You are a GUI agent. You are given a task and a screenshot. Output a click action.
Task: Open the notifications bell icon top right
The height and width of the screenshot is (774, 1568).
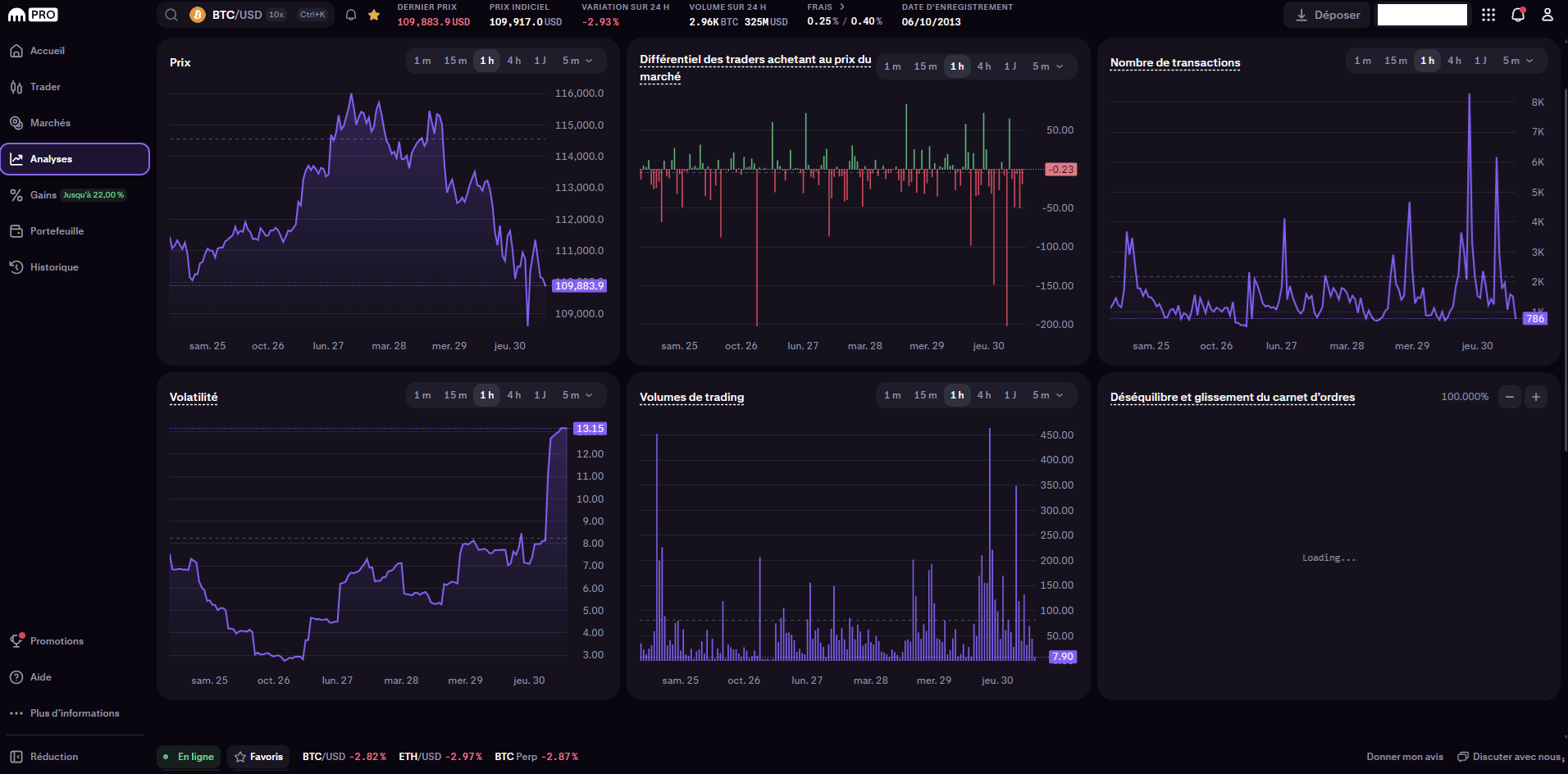(x=1517, y=14)
